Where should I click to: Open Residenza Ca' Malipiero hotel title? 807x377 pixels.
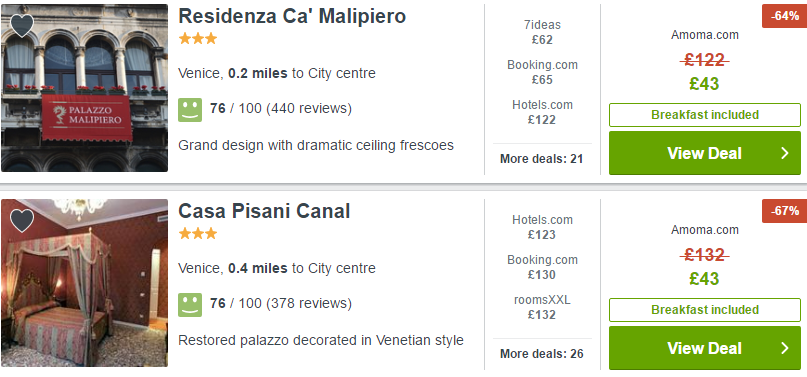tap(292, 16)
